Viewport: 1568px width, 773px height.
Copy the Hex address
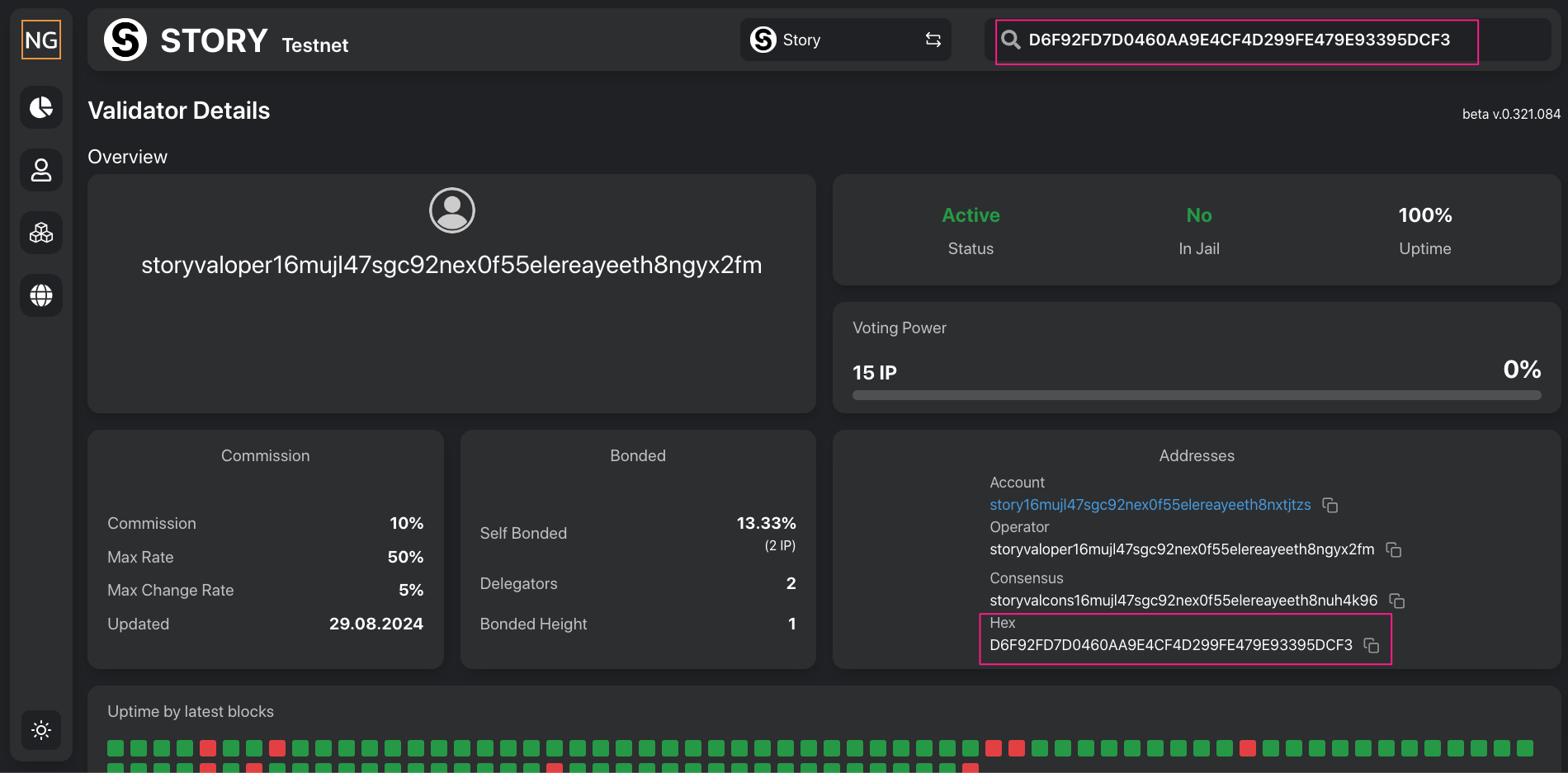point(1372,645)
